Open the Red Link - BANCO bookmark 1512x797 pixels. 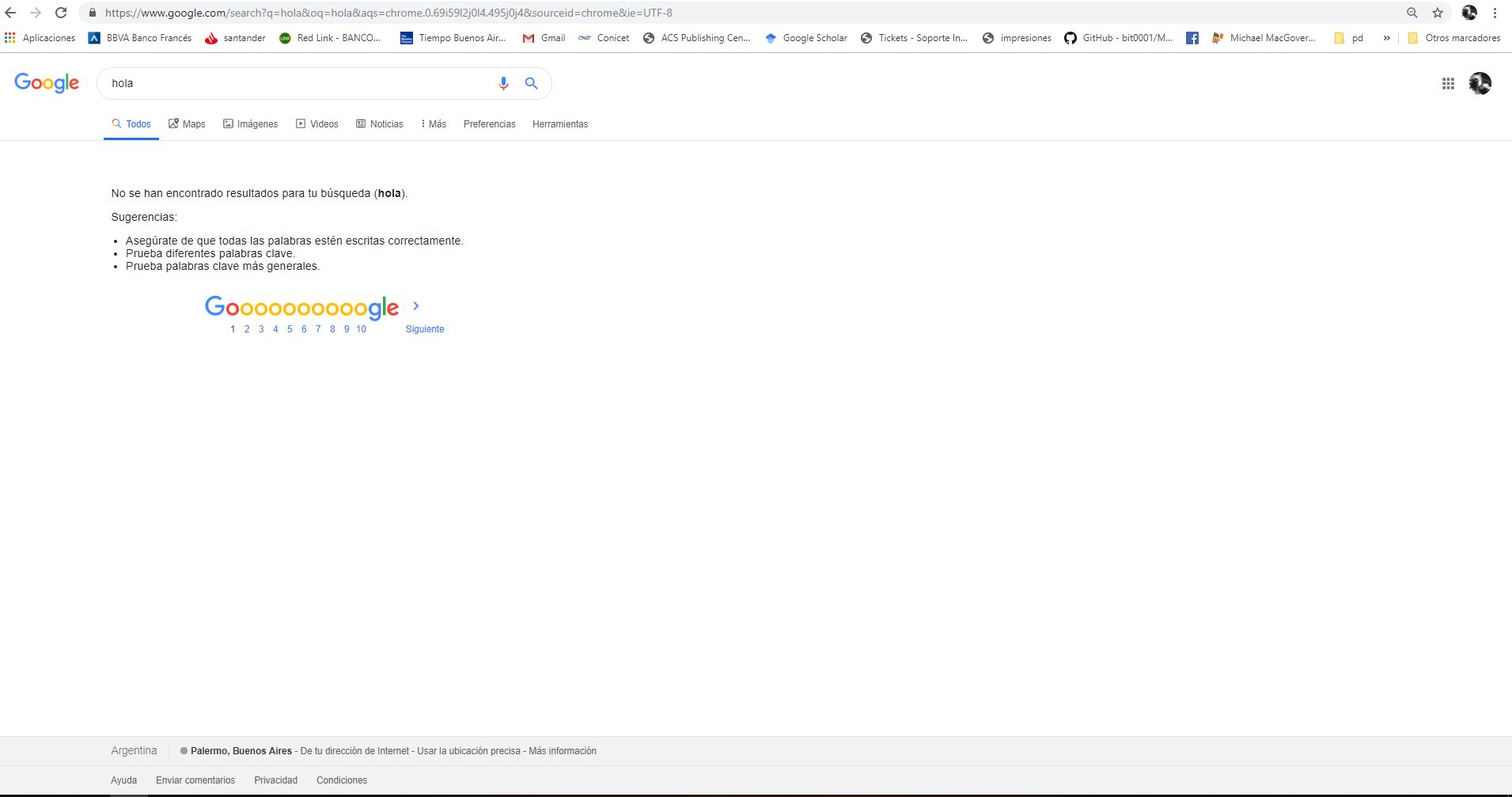(x=330, y=38)
